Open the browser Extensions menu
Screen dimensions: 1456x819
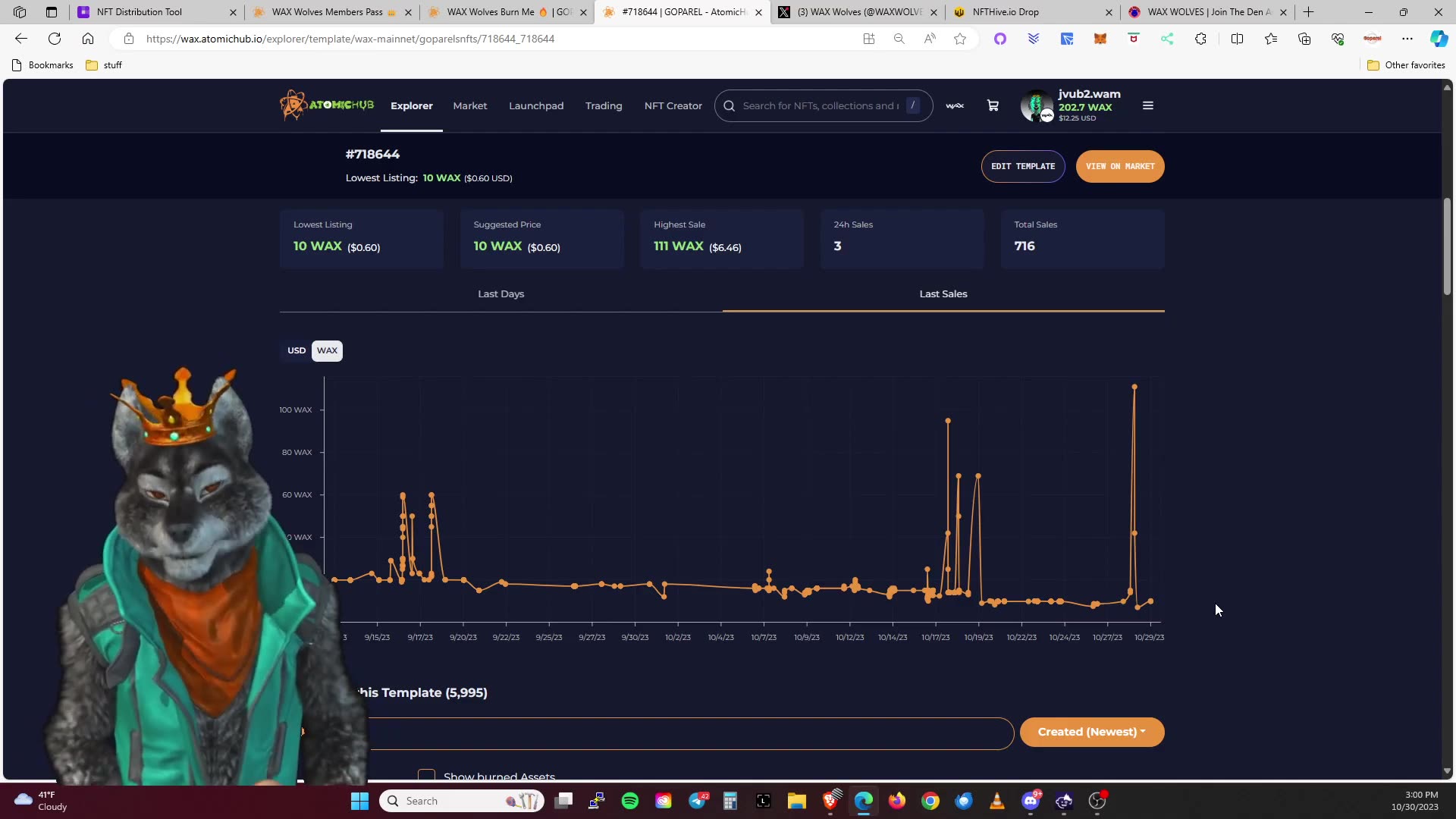[1200, 39]
